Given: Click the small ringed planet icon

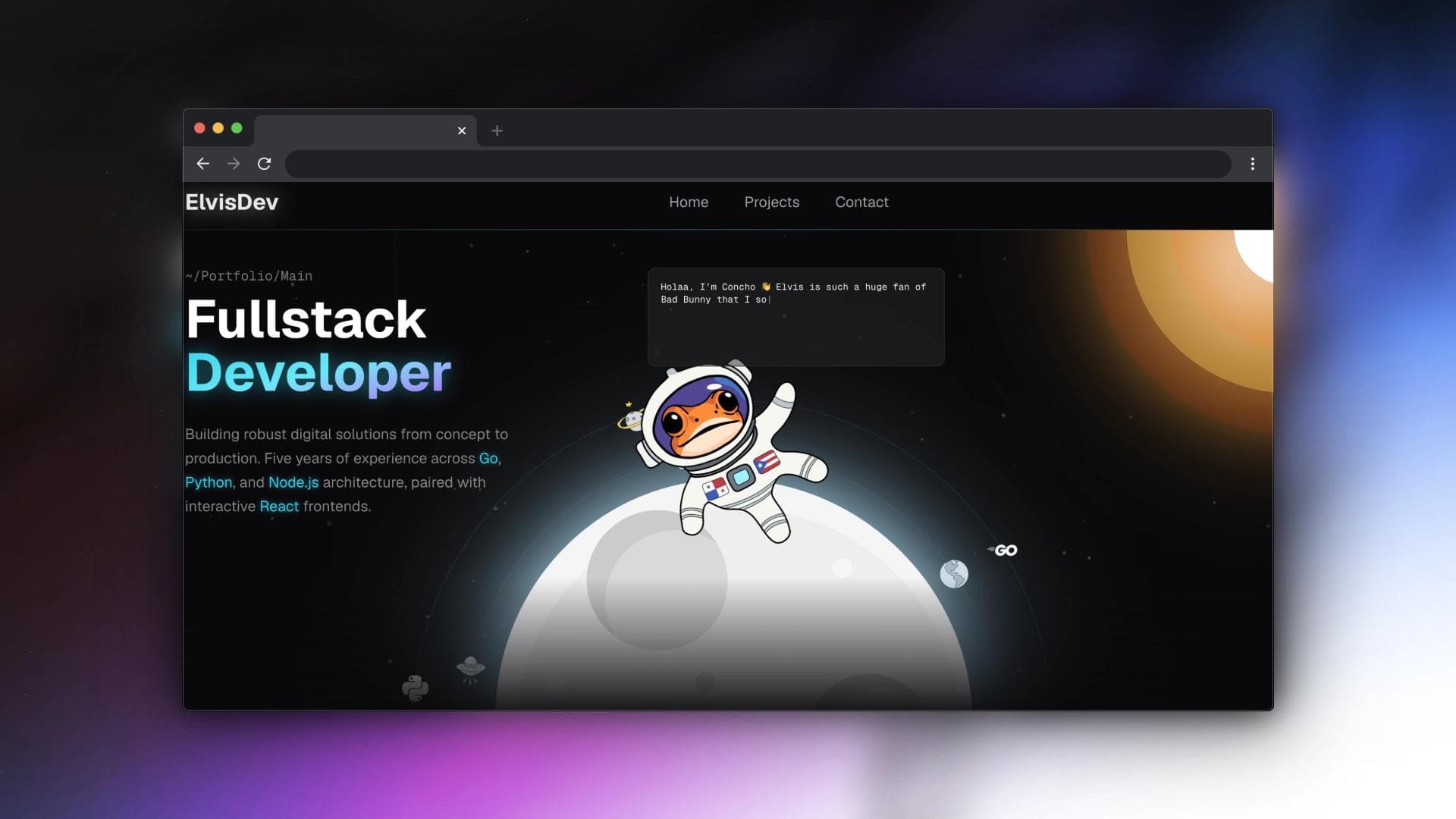Looking at the screenshot, I should point(631,417).
